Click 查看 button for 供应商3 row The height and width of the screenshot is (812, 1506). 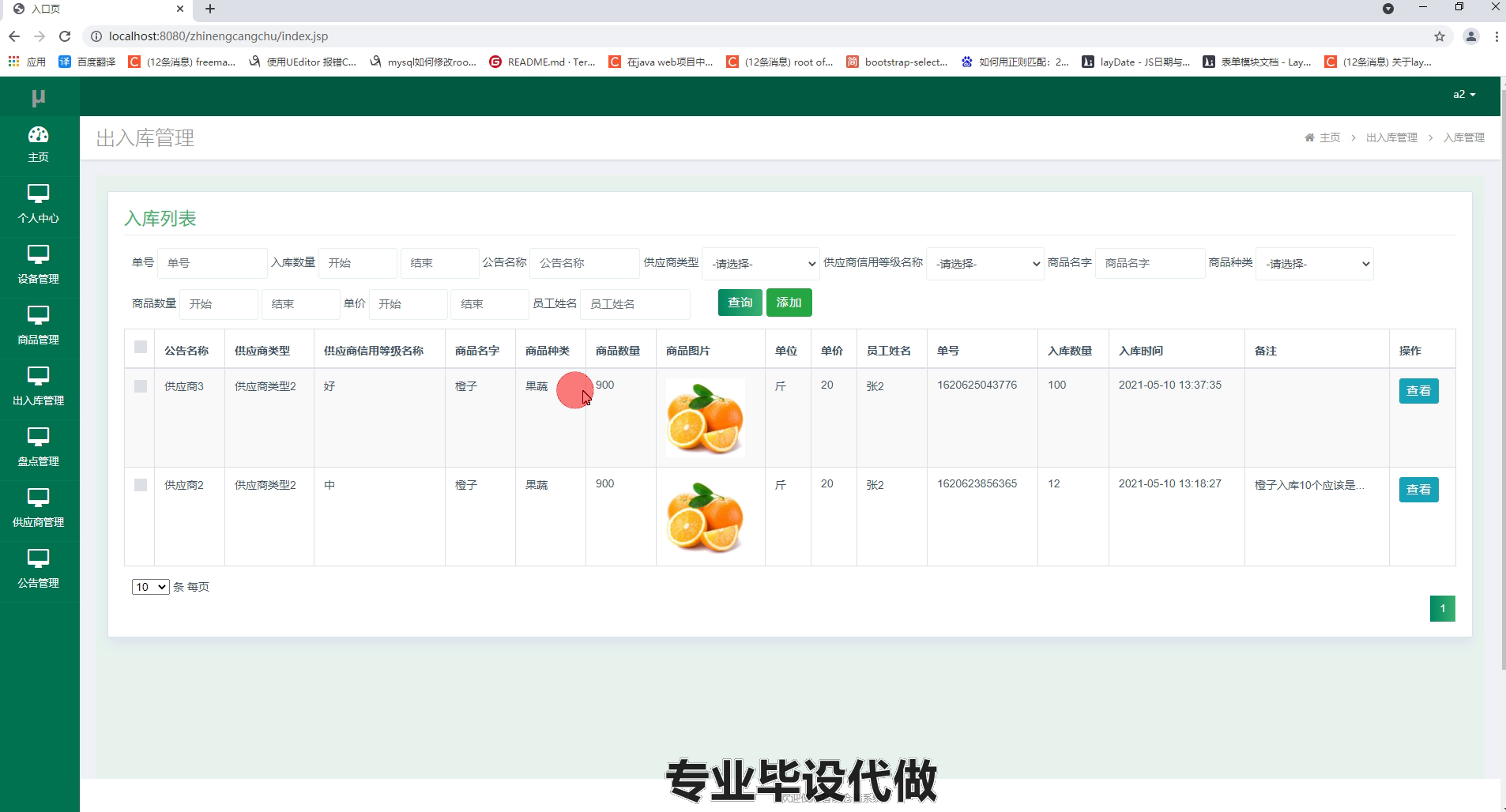(1419, 391)
